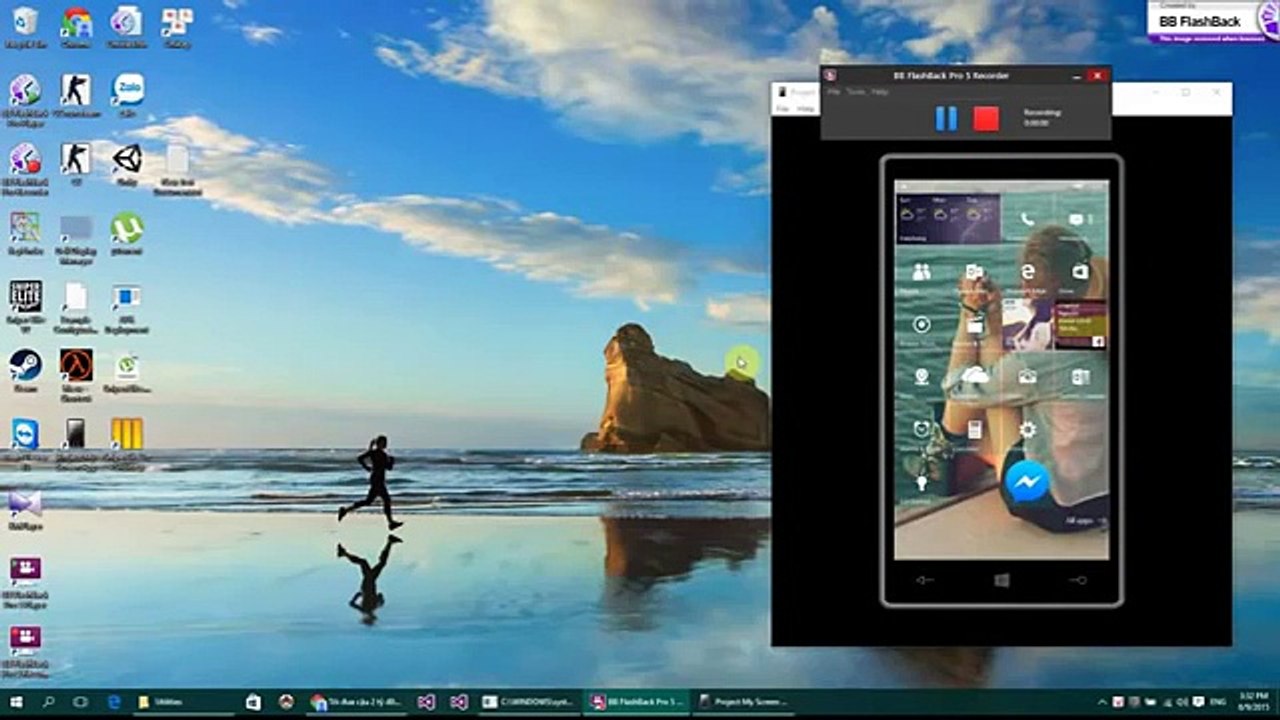Image resolution: width=1280 pixels, height=720 pixels.
Task: Click the ENG language indicator in tray
Action: pyautogui.click(x=1218, y=702)
